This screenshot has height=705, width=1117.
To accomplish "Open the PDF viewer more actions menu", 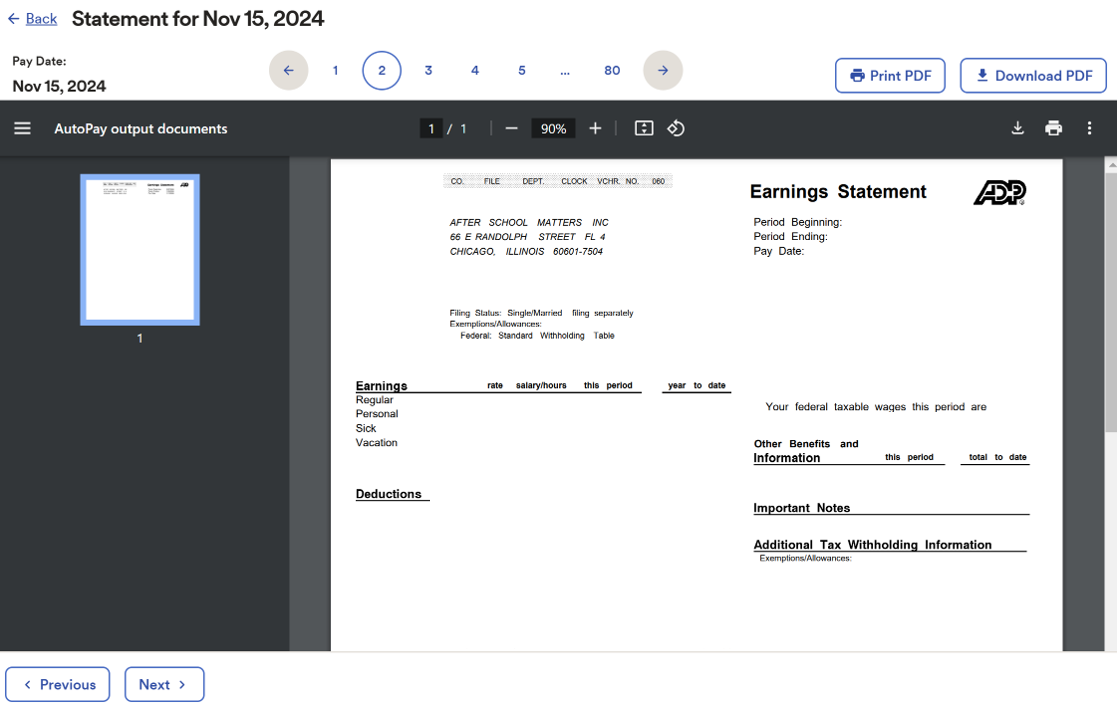I will point(1089,128).
